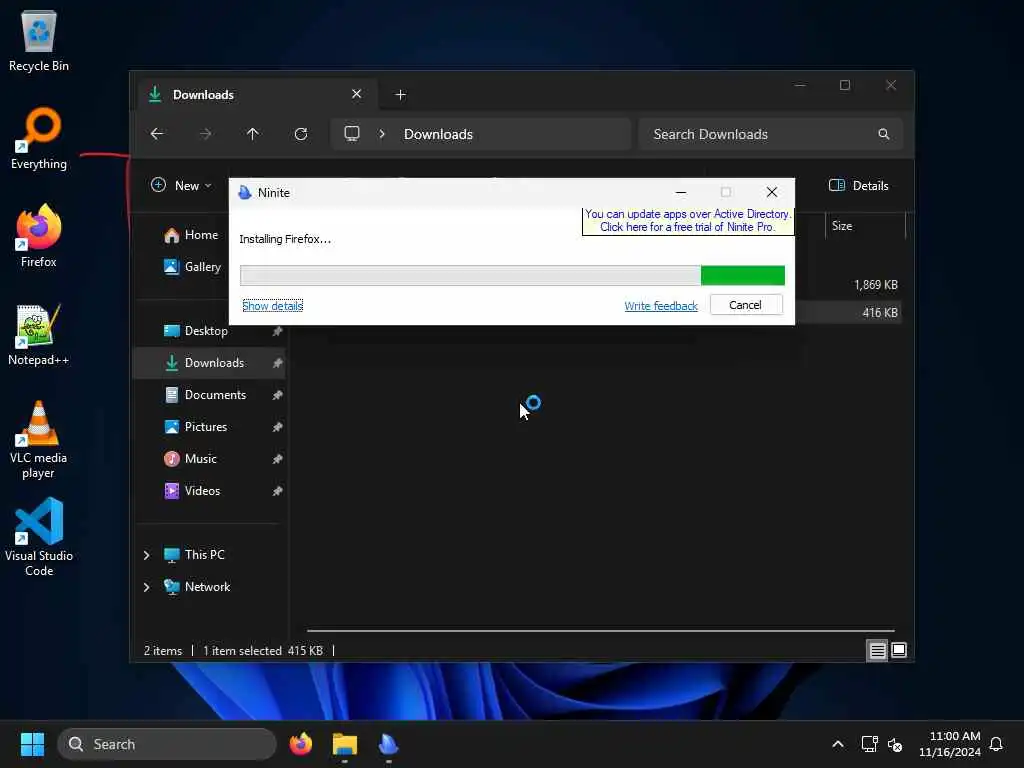Click the muted volume tray icon

tap(895, 744)
